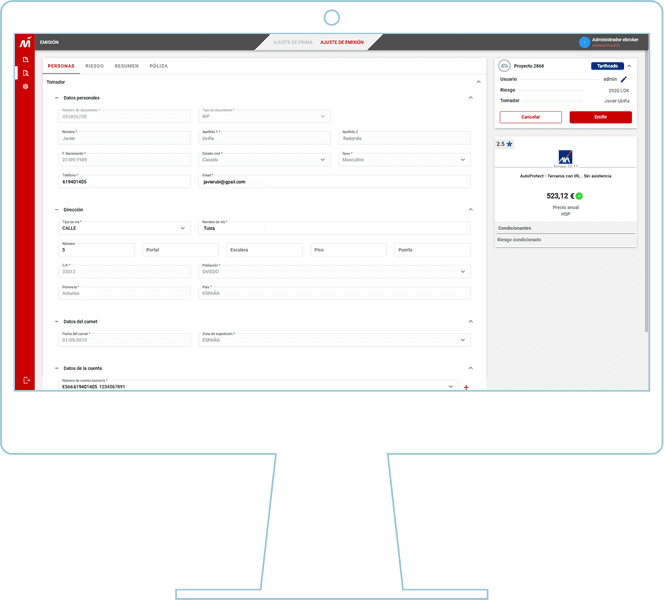Switch to the Póliza tab

tap(159, 66)
